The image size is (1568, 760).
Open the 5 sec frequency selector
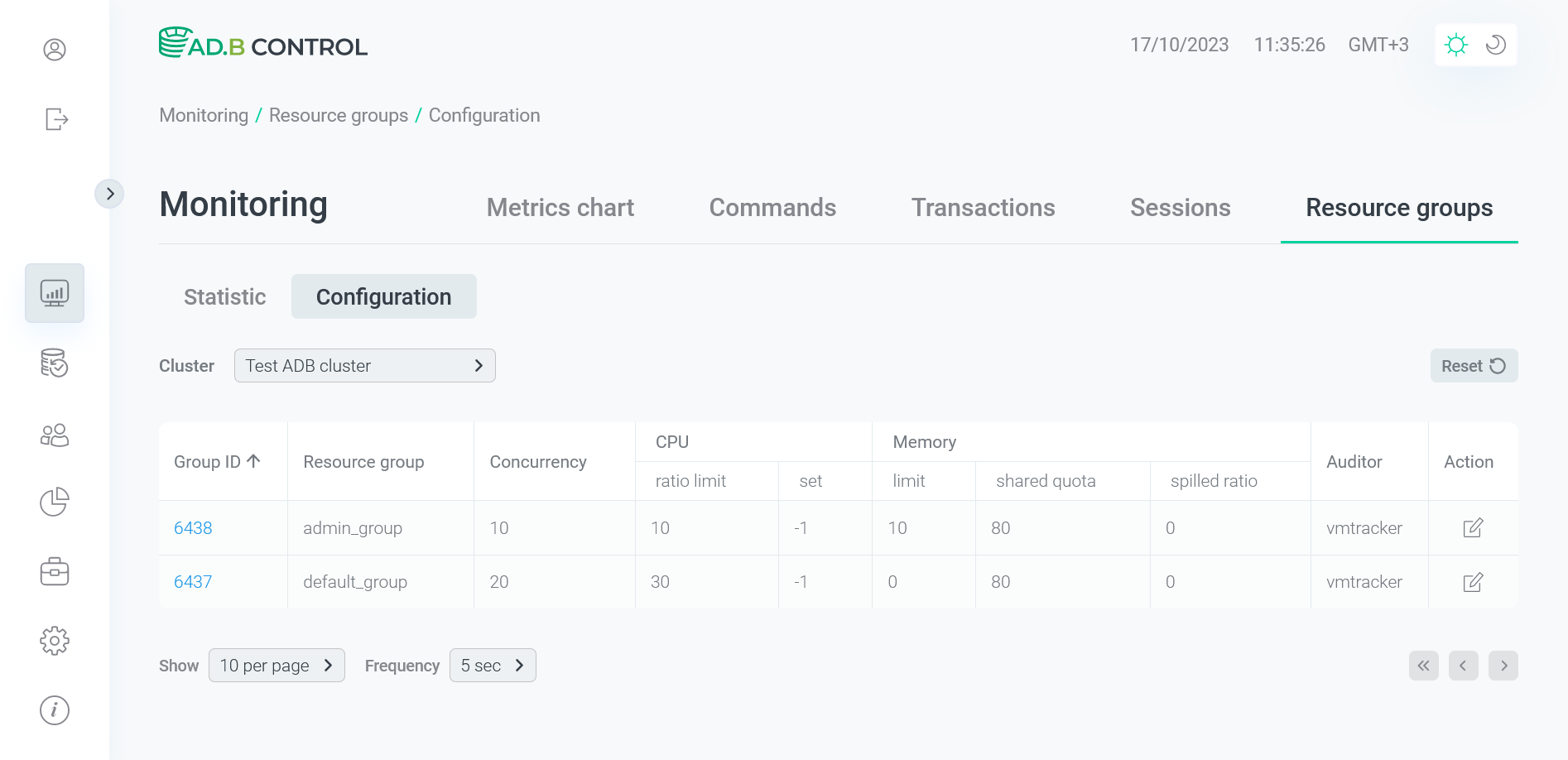pos(493,665)
